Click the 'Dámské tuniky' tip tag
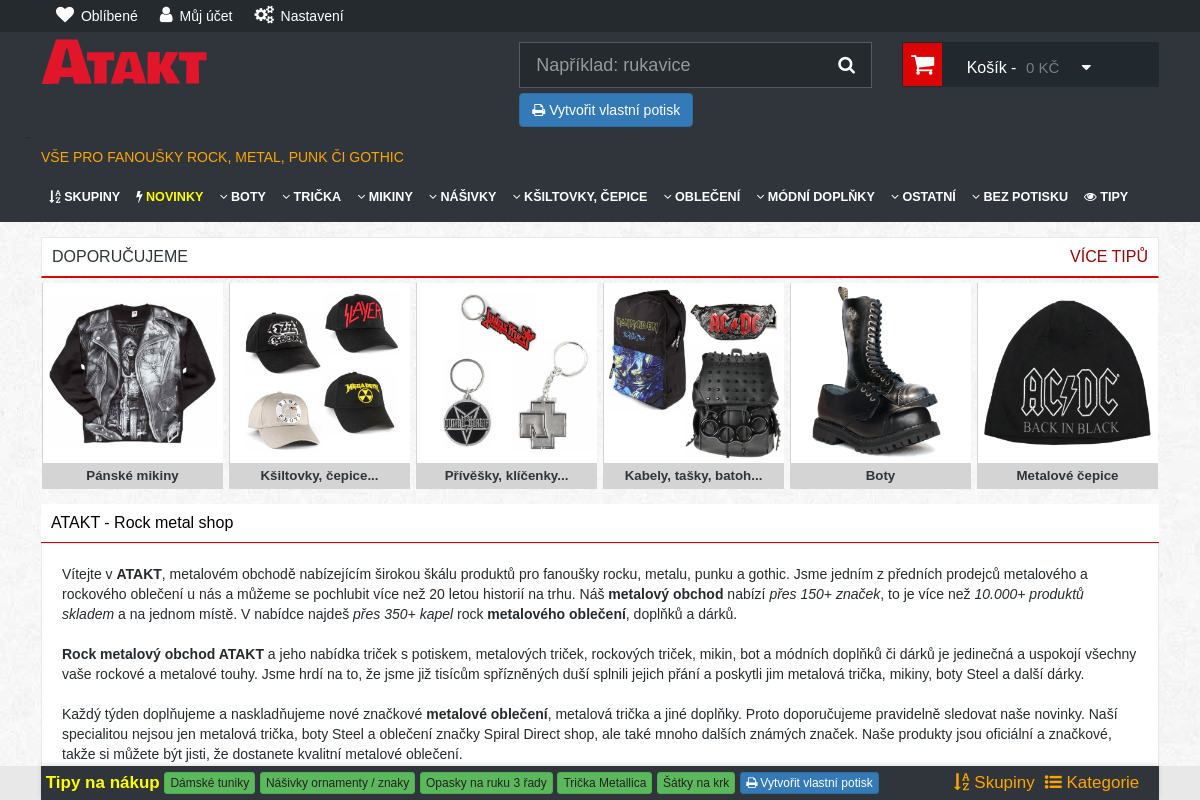Viewport: 1200px width, 800px height. [210, 783]
